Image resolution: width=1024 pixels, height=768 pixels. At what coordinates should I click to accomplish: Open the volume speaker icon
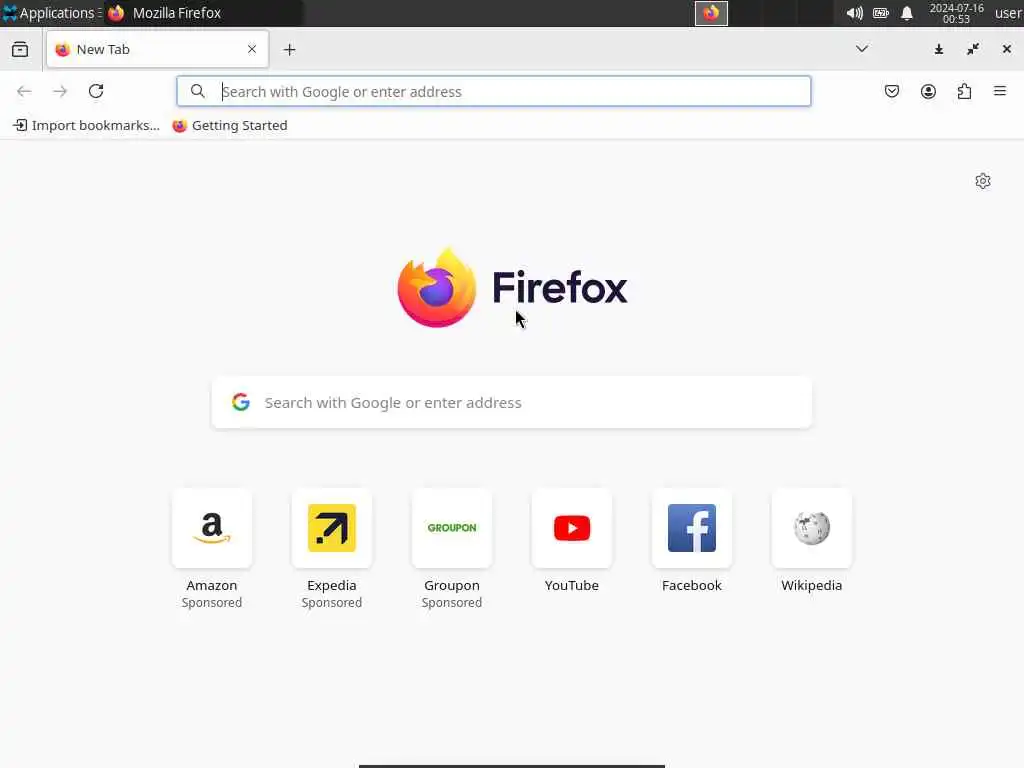(854, 13)
